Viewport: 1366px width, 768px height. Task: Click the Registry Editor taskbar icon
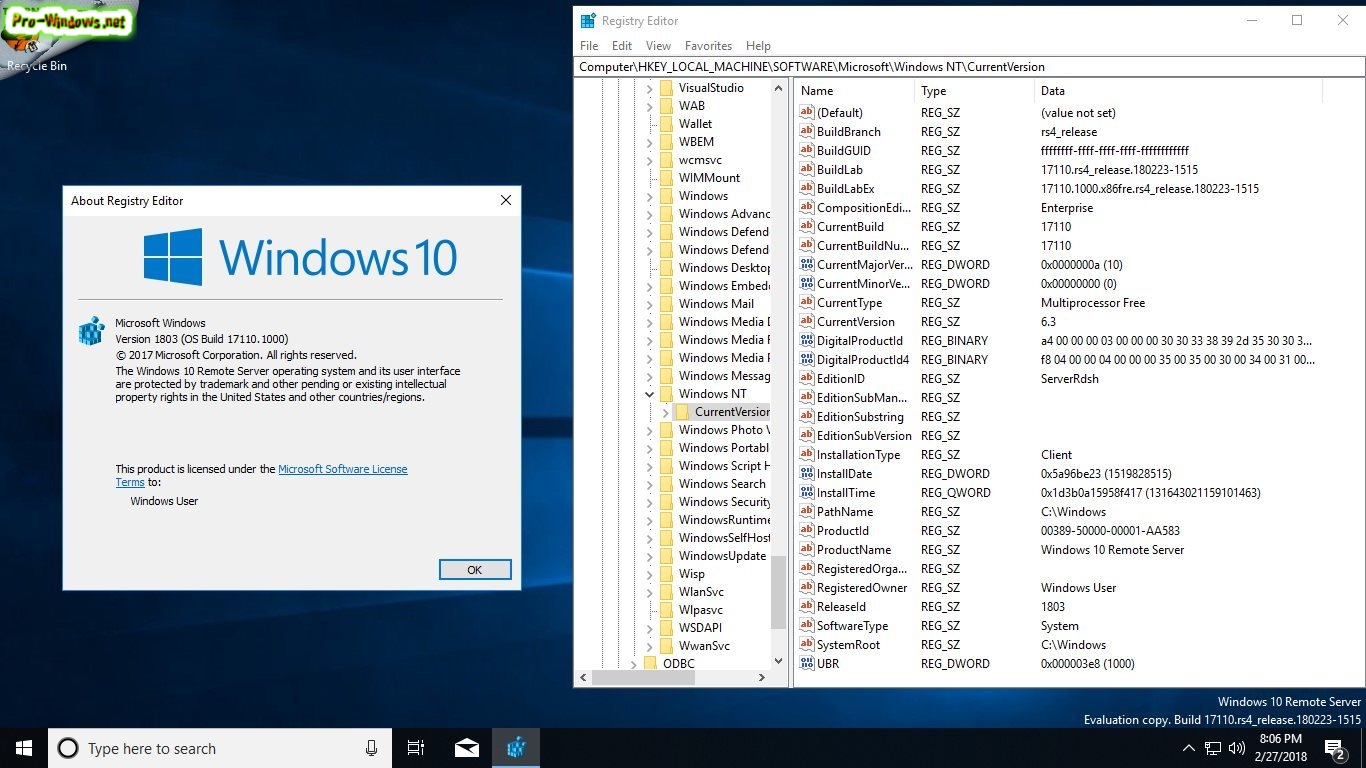(516, 748)
